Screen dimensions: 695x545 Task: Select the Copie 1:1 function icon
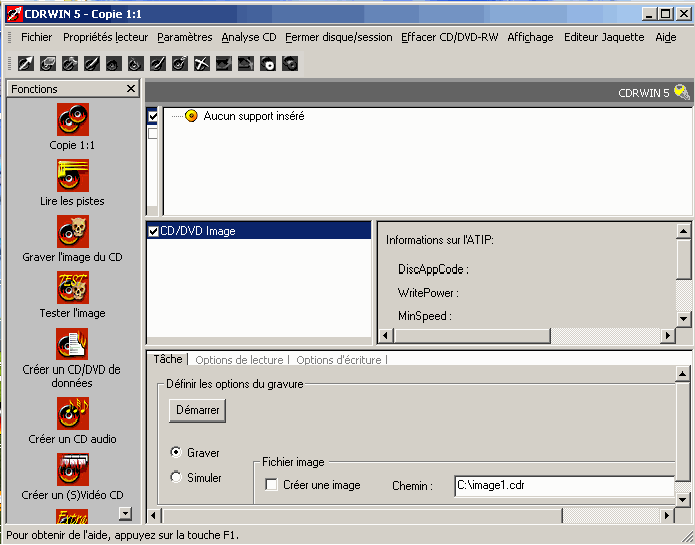[73, 120]
